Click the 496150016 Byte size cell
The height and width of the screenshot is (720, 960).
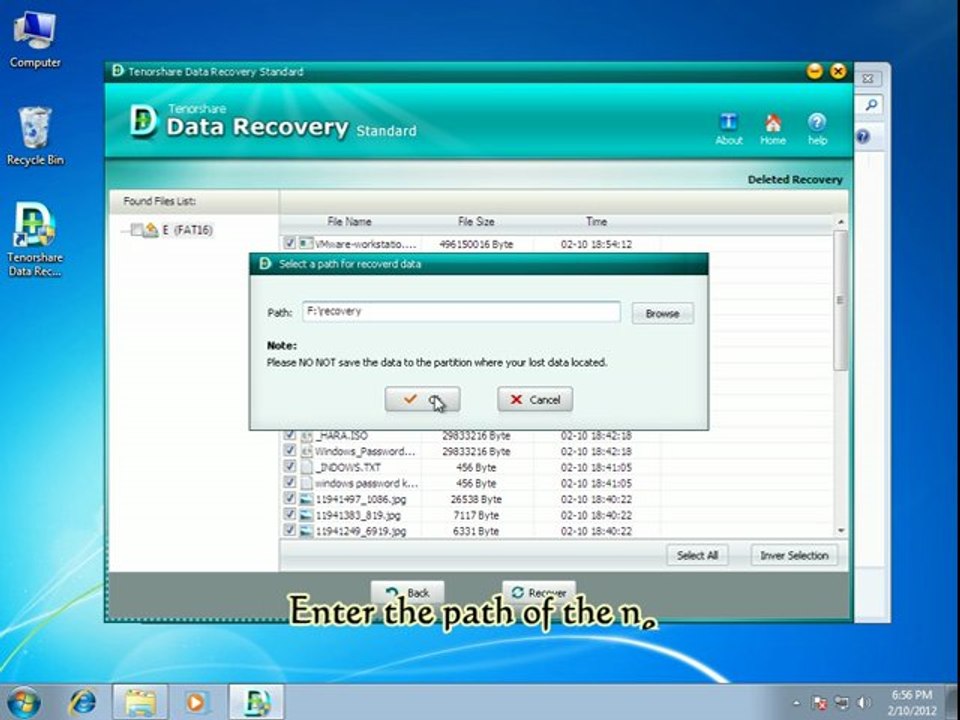(x=476, y=244)
